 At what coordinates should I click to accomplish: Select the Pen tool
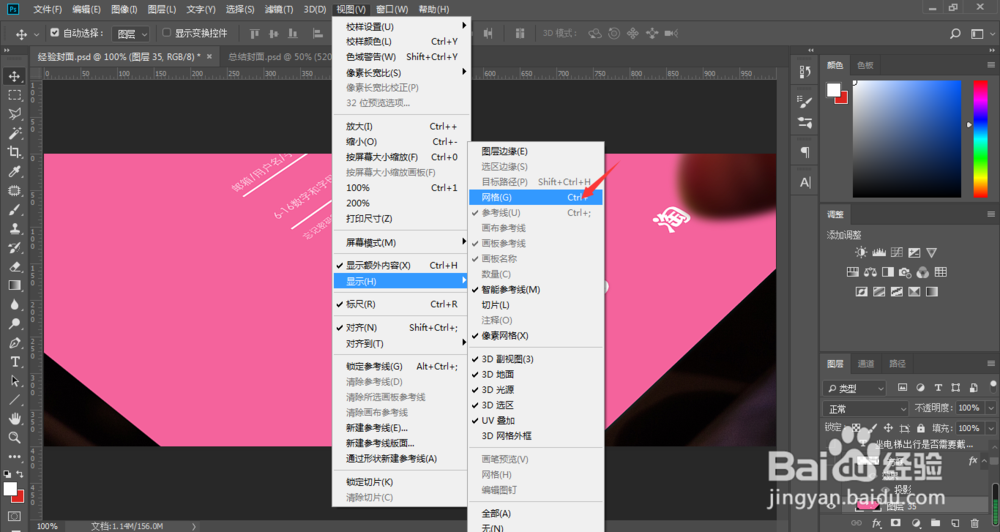(14, 343)
